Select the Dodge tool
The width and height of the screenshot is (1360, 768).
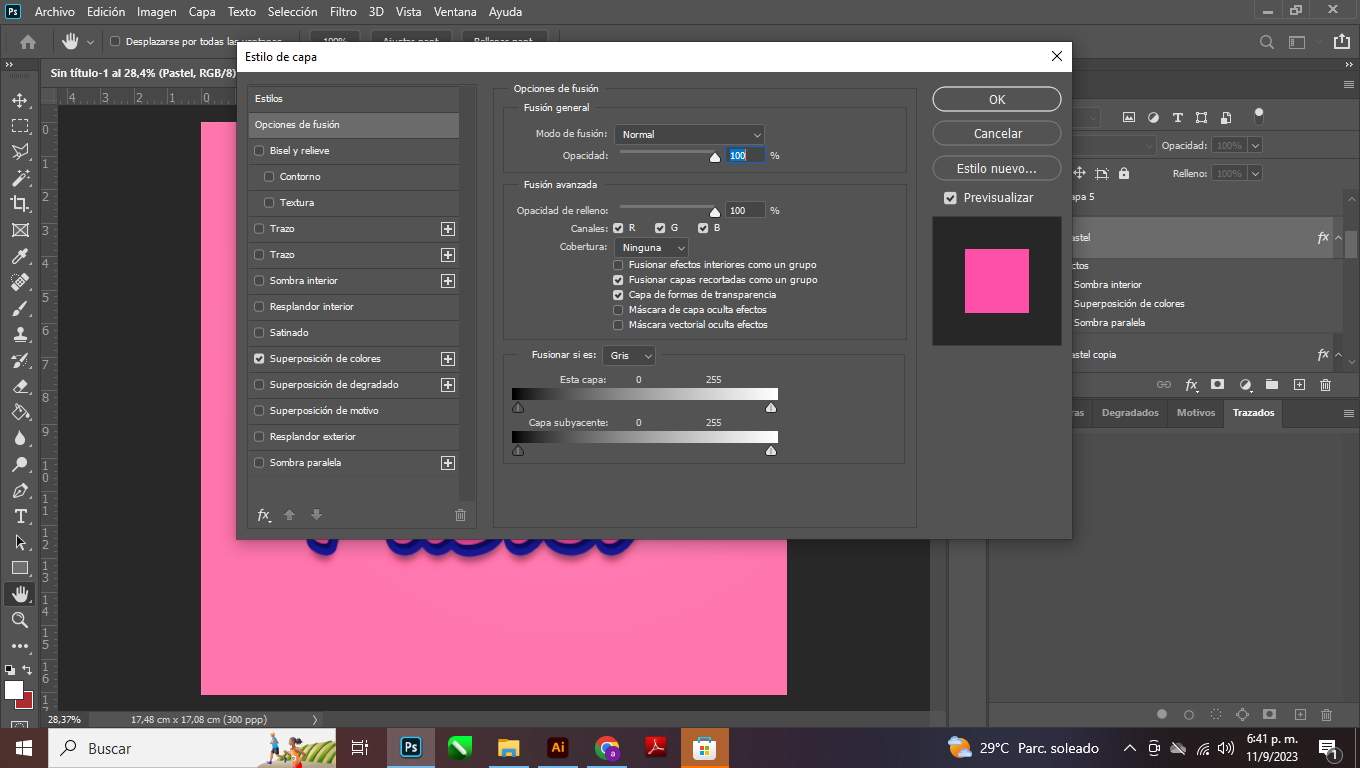click(20, 464)
